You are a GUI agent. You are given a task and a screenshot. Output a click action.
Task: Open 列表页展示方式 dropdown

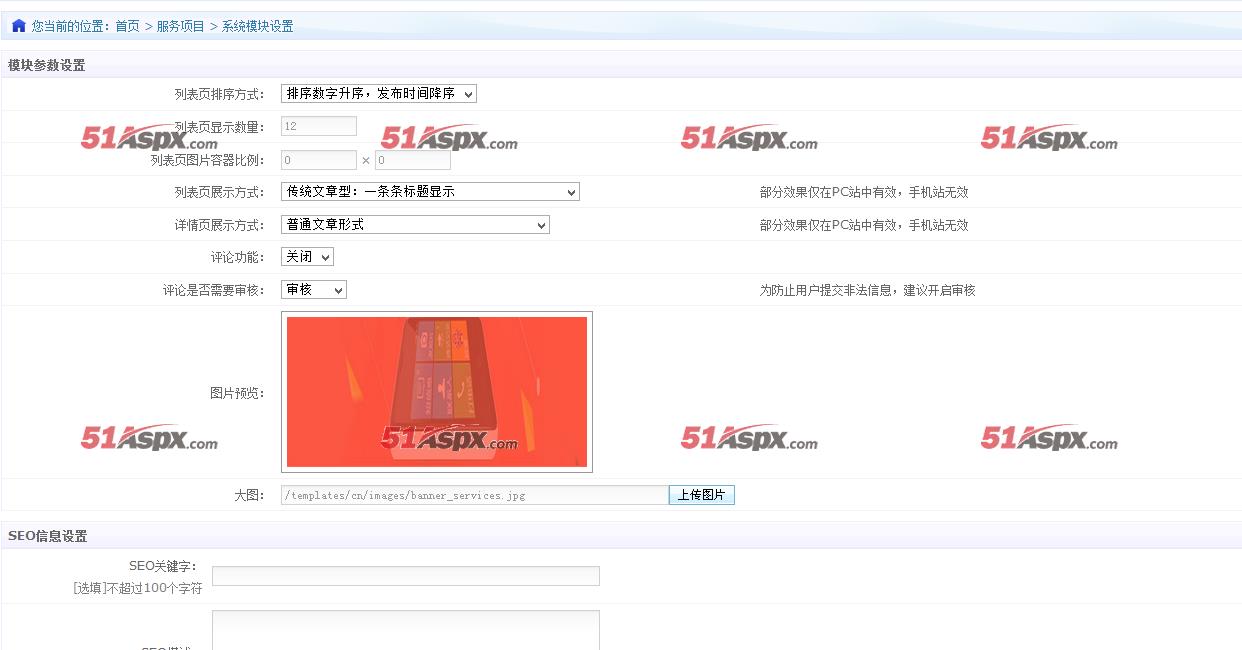(430, 191)
